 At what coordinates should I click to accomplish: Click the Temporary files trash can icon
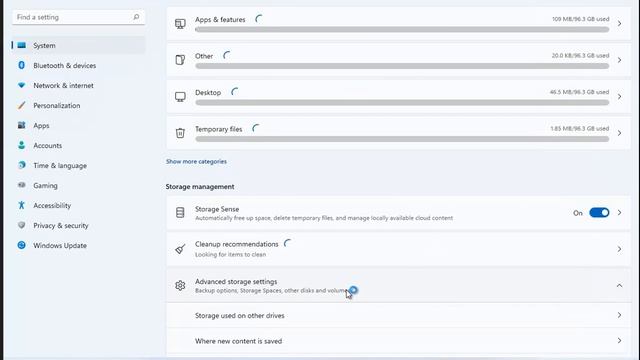180,133
